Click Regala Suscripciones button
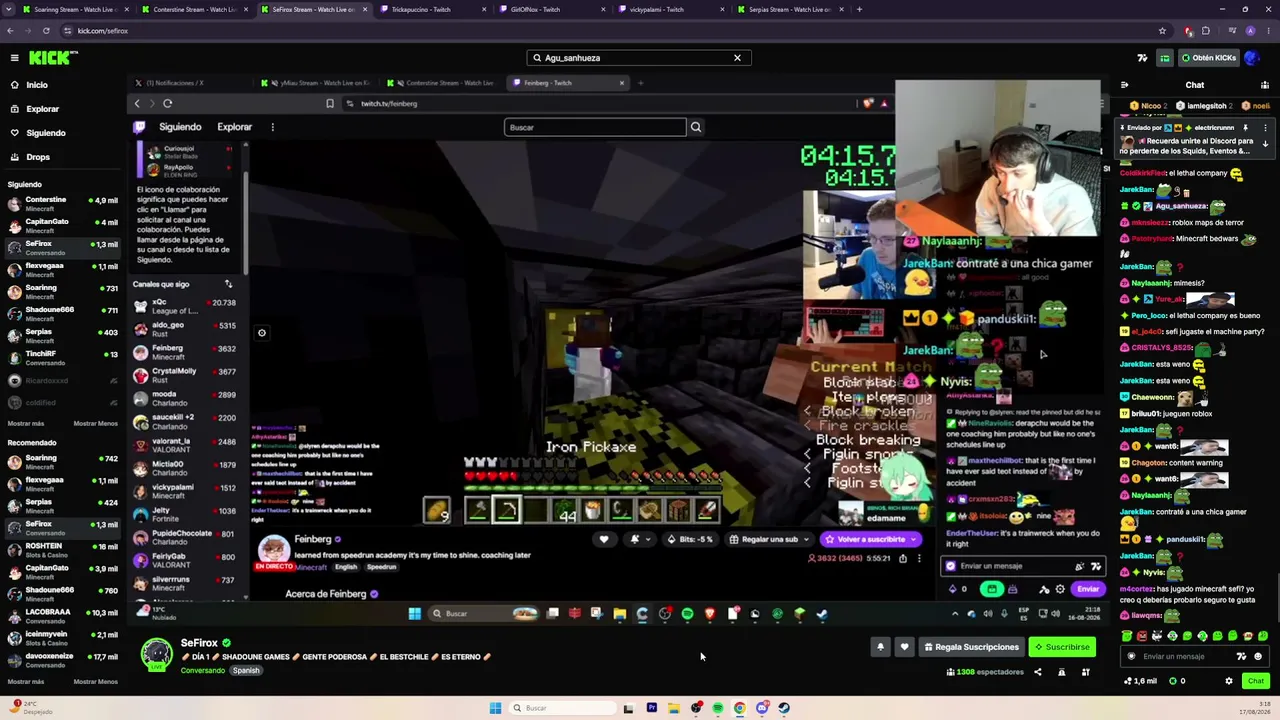Image resolution: width=1280 pixels, height=720 pixels. point(971,647)
